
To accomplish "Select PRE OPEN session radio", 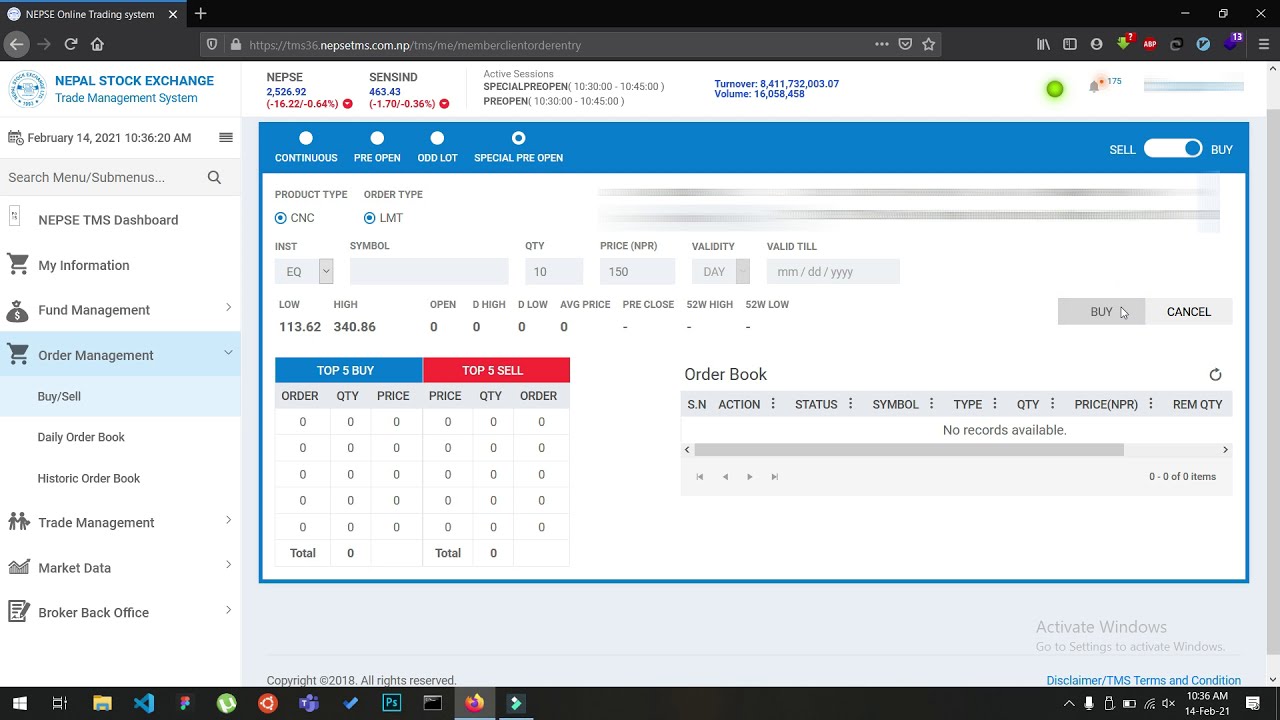I will pyautogui.click(x=377, y=138).
